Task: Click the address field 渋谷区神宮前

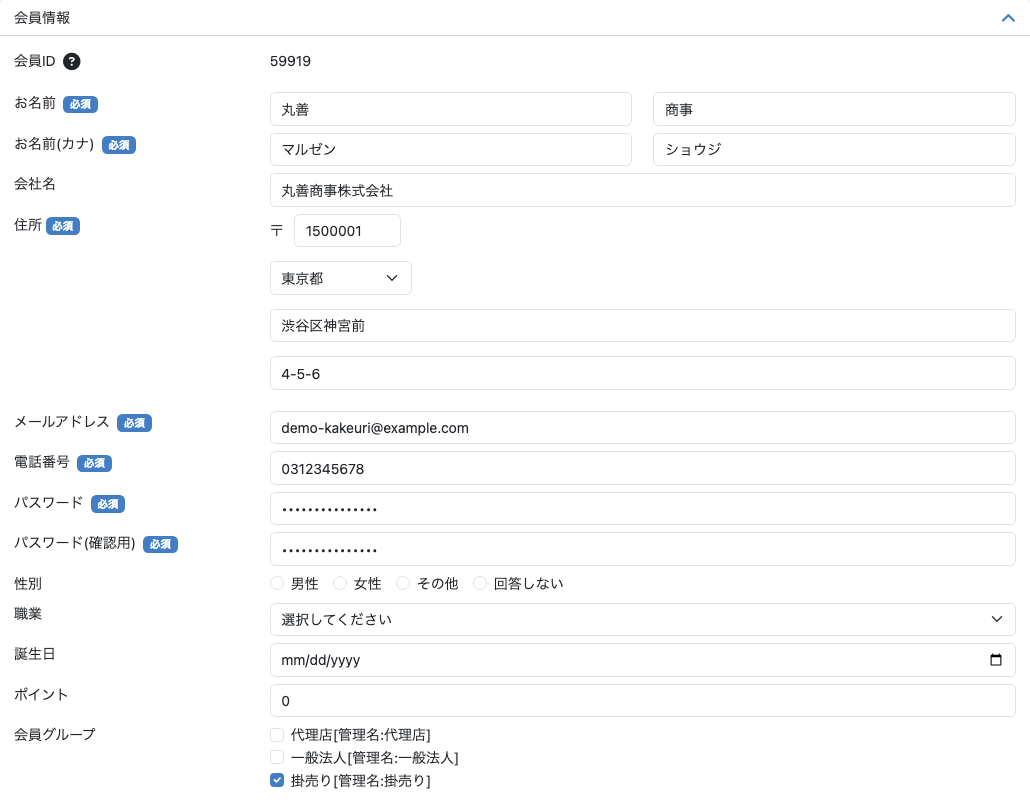Action: click(x=642, y=326)
